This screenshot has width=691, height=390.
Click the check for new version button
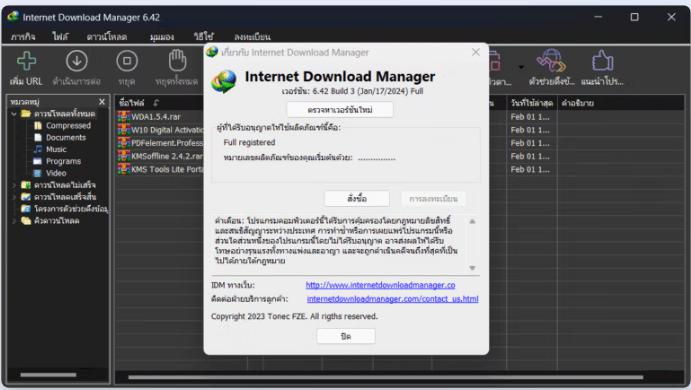pyautogui.click(x=340, y=110)
